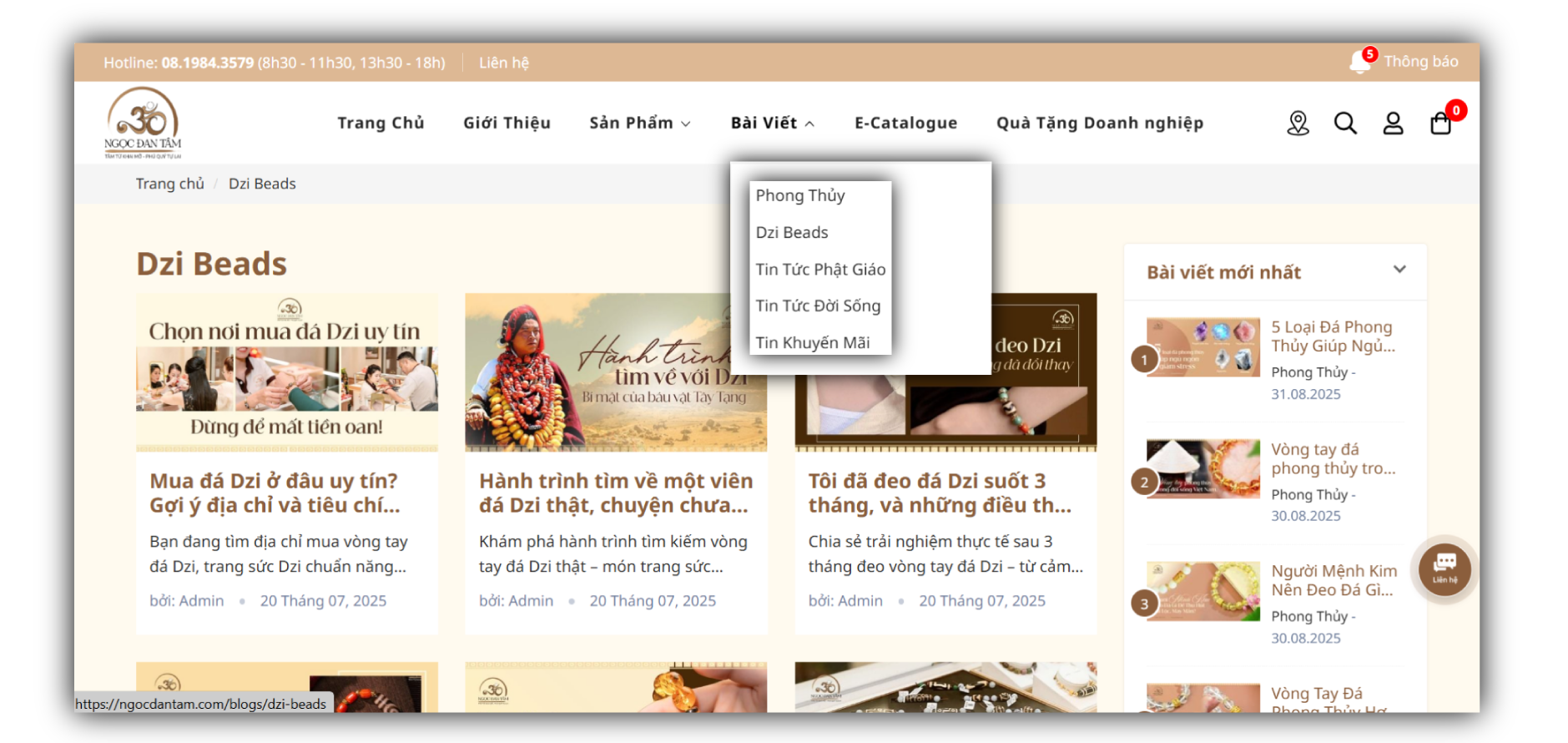
Task: Click Trang chủ in the breadcrumb
Action: 169,184
